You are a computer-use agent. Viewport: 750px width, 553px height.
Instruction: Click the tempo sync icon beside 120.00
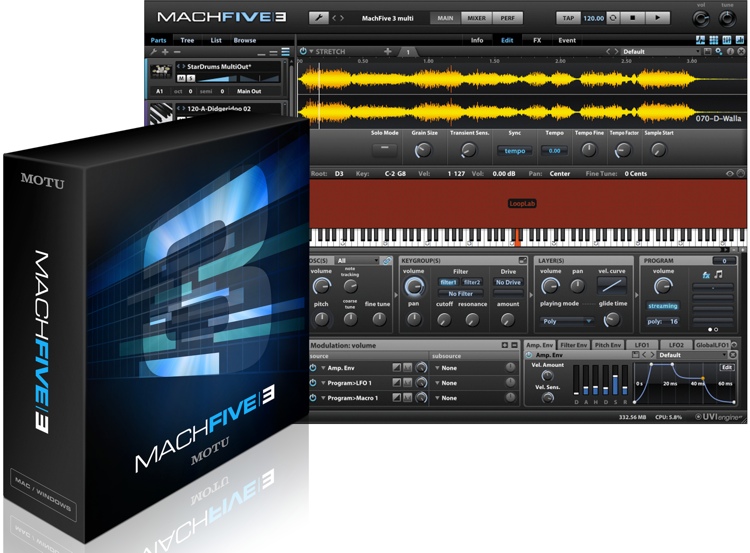point(613,18)
